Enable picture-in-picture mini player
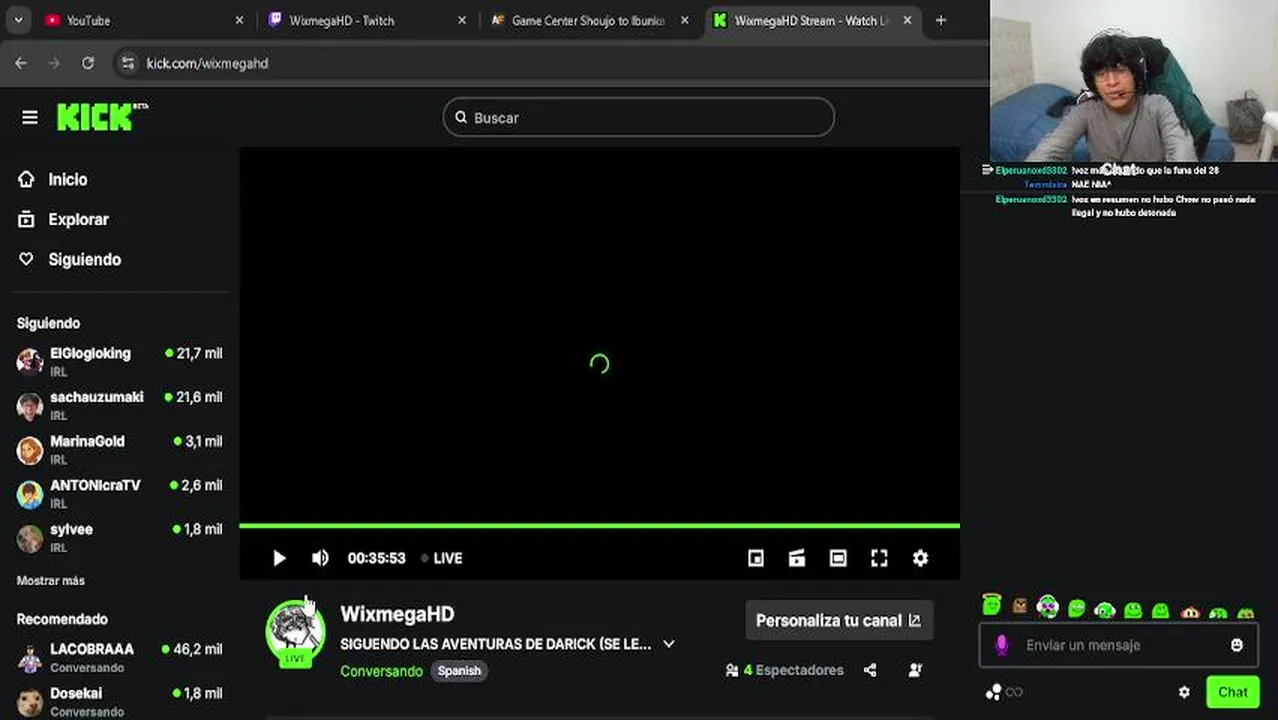Screen dimensions: 1278x720 tap(756, 558)
